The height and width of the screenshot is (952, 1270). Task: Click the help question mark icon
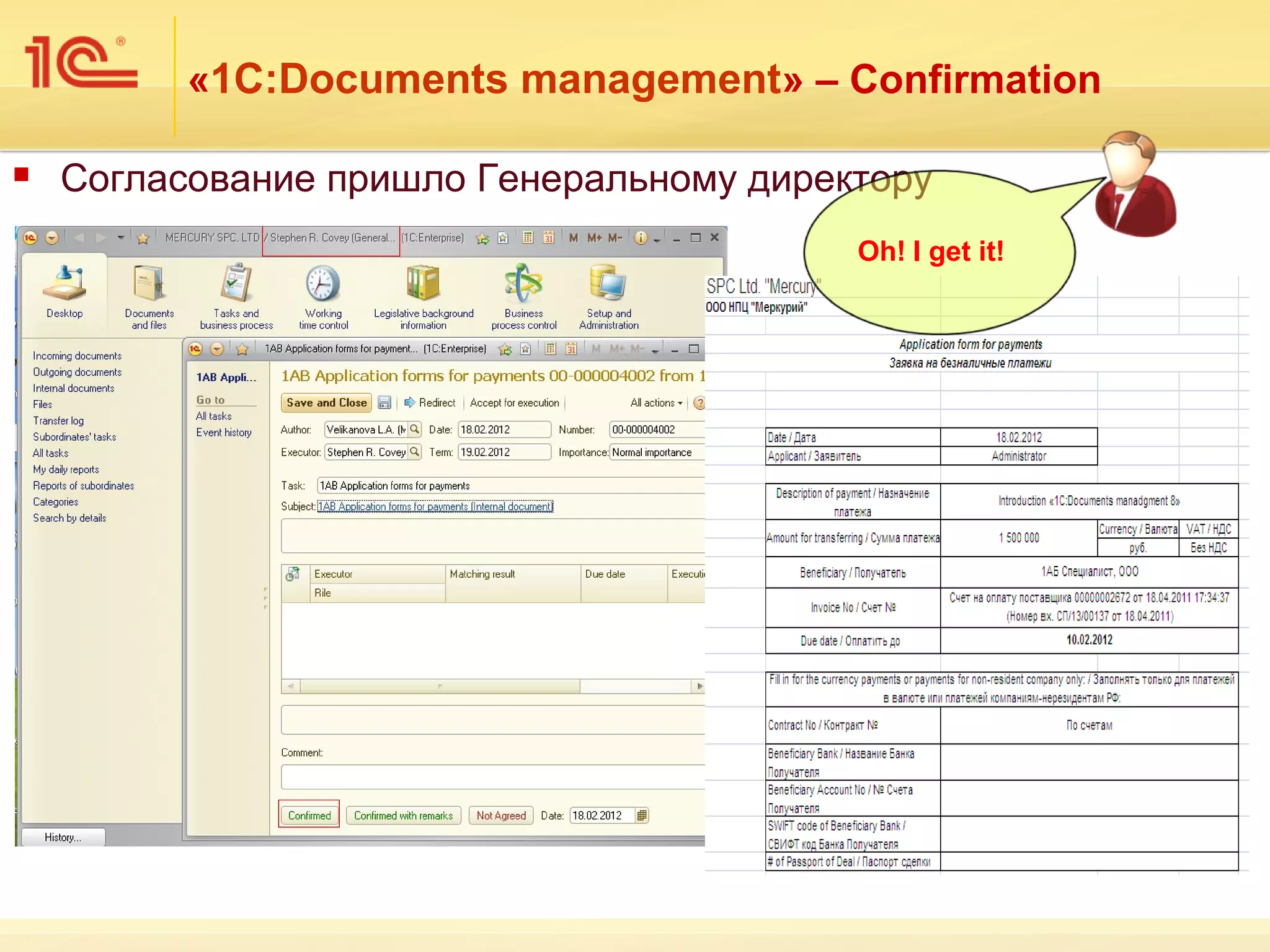tap(699, 403)
